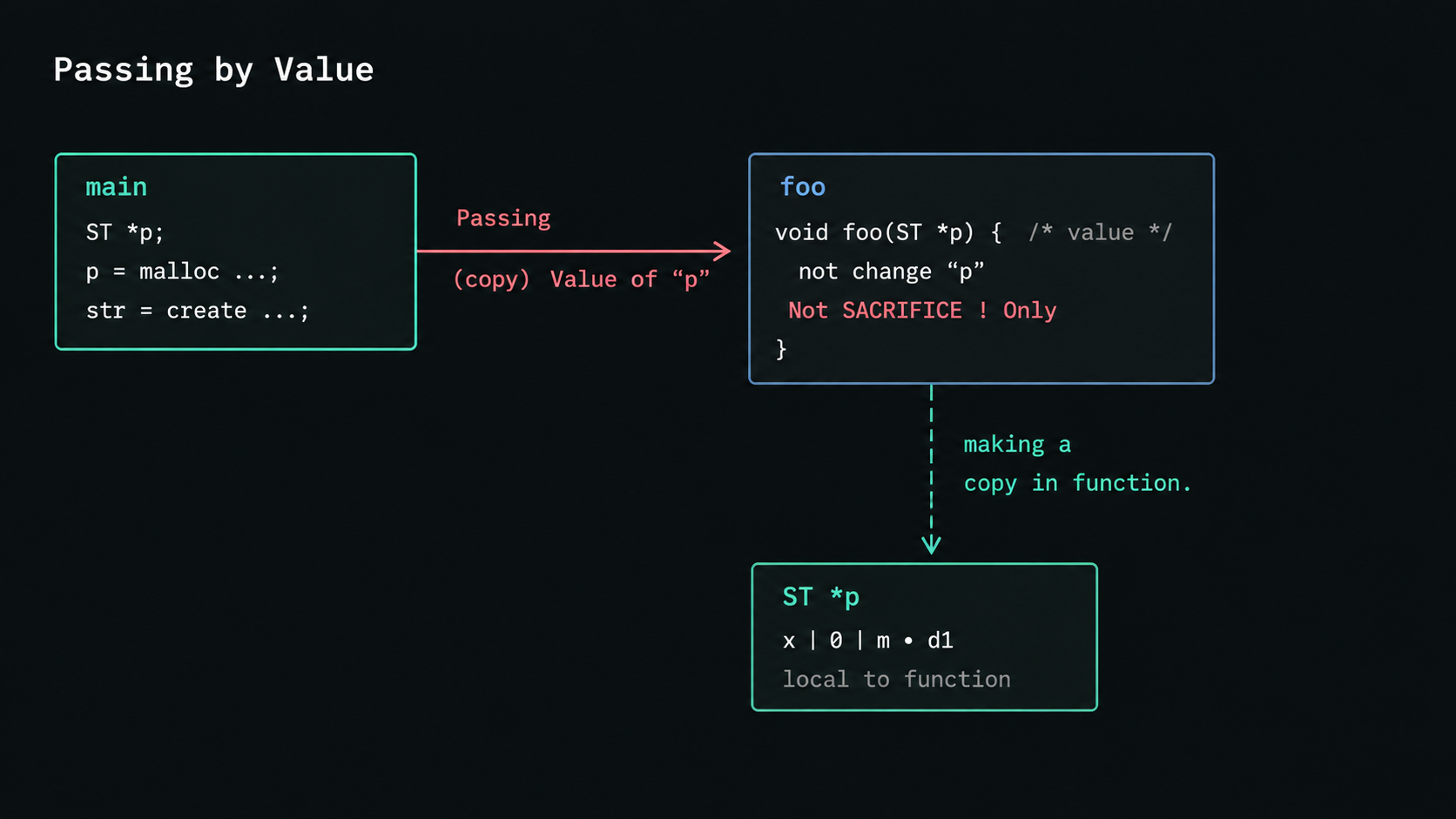Click the 'ST *p;' code line
Image resolution: width=1456 pixels, height=819 pixels.
(x=125, y=232)
